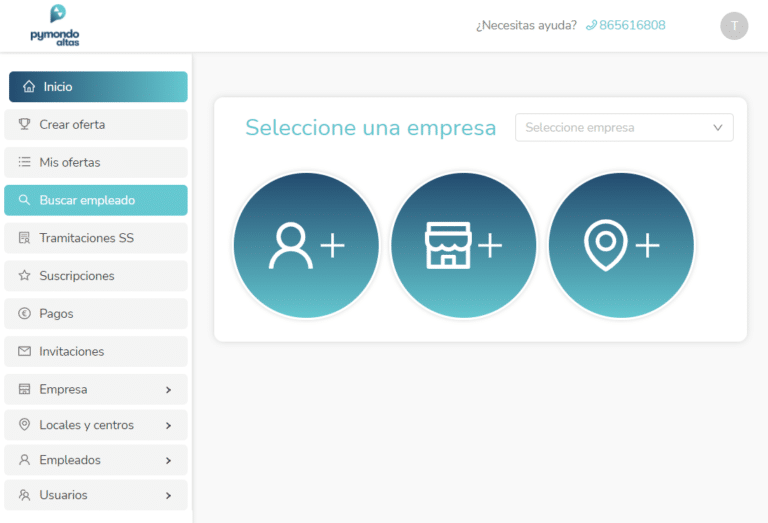Open Pagos menu item
This screenshot has width=768, height=523.
[96, 313]
